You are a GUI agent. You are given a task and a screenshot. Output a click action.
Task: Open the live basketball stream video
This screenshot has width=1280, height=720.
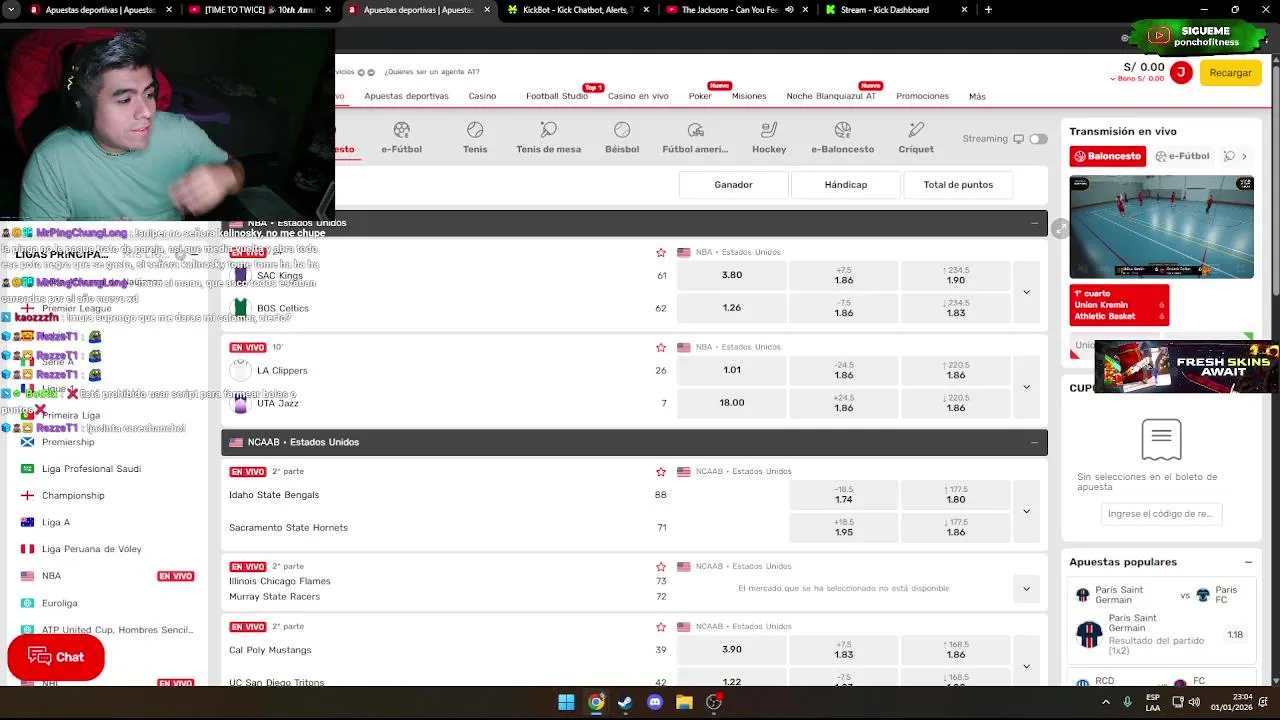click(1161, 227)
